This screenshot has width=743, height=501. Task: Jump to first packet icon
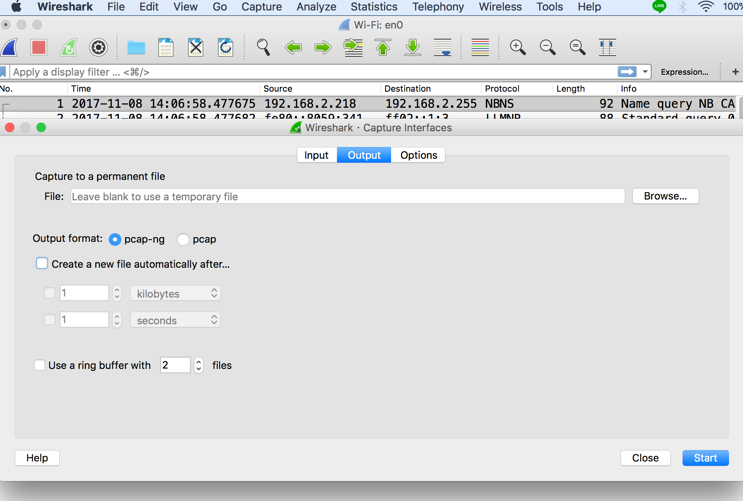[383, 47]
